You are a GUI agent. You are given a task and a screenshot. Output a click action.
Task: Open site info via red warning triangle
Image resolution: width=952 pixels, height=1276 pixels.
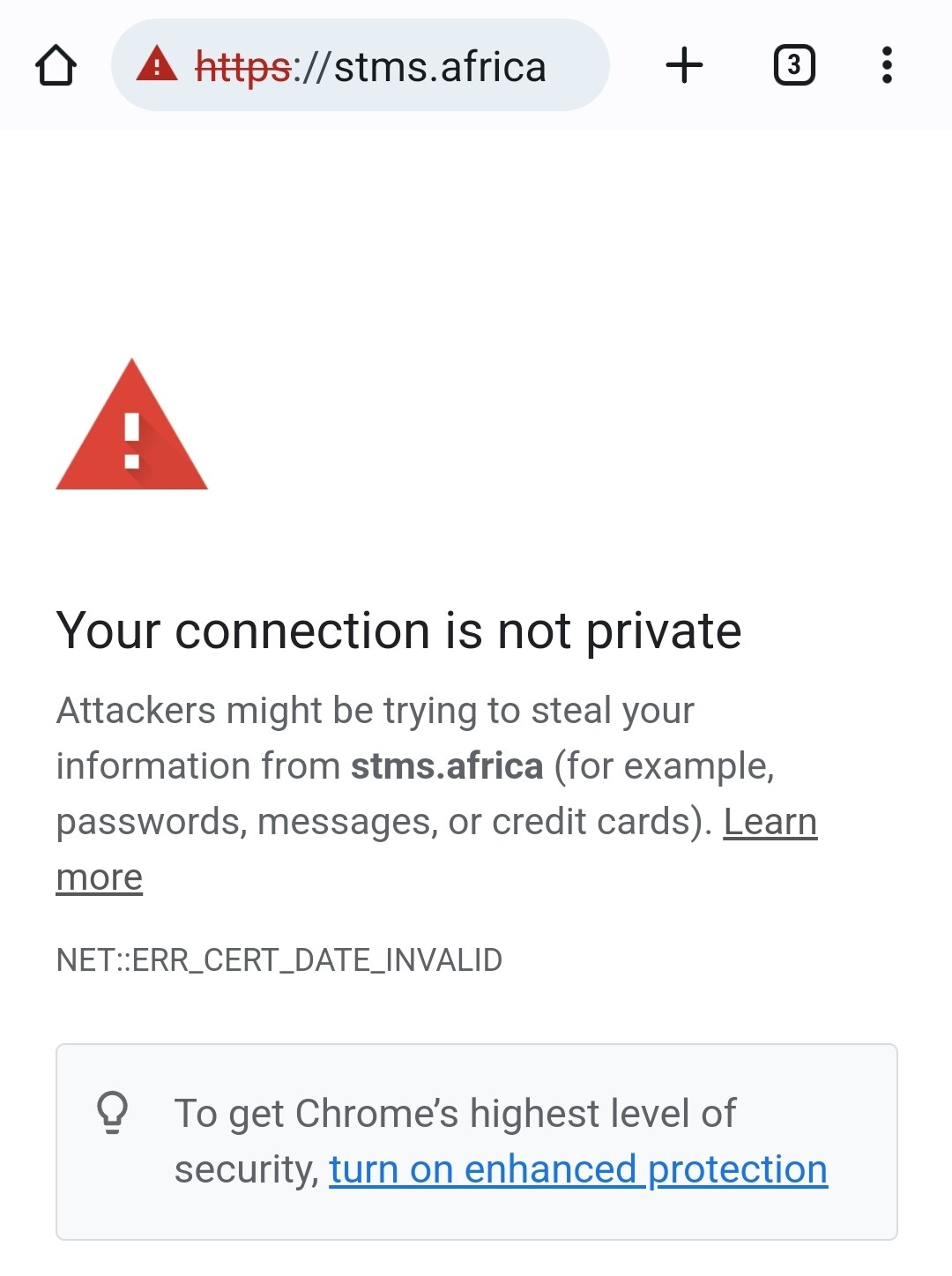[x=157, y=65]
